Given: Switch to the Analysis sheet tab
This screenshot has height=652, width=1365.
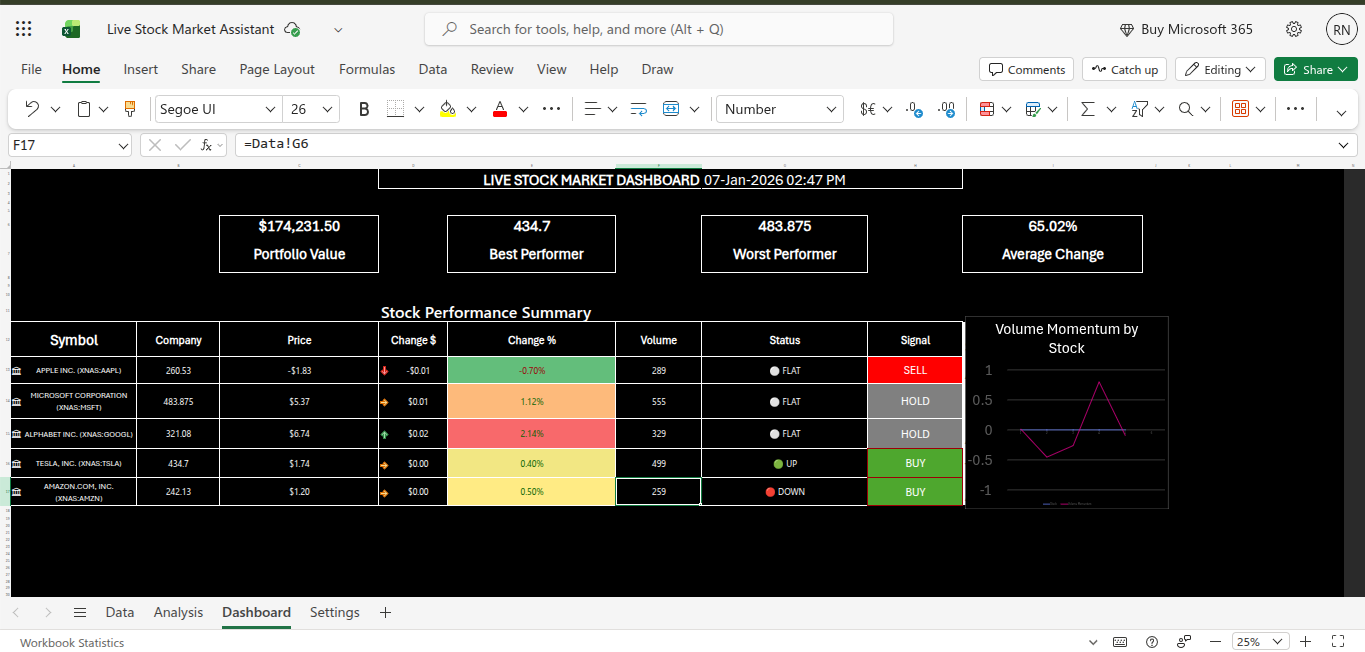Looking at the screenshot, I should click(x=178, y=612).
